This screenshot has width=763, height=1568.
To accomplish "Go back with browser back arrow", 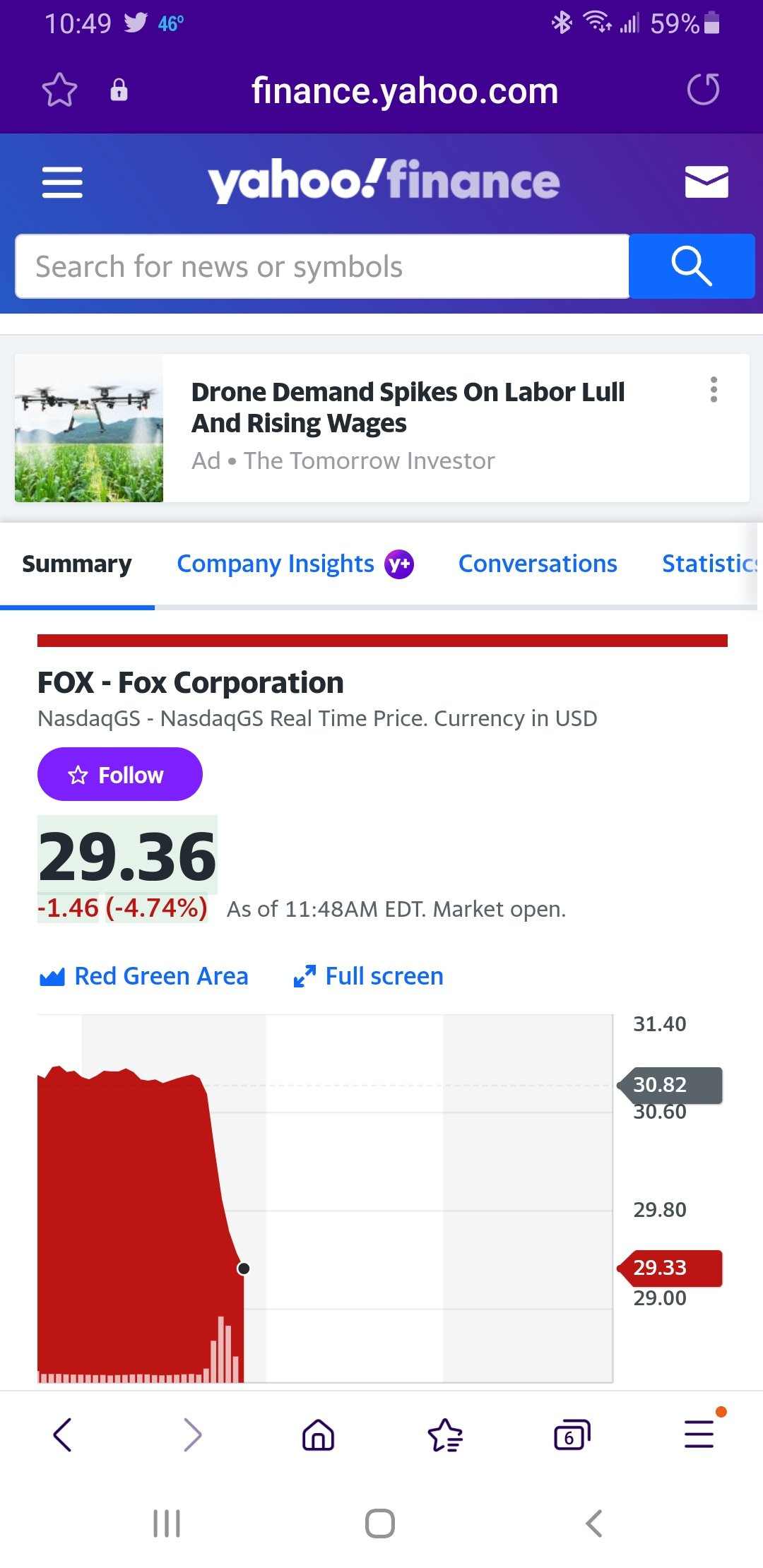I will 63,1435.
